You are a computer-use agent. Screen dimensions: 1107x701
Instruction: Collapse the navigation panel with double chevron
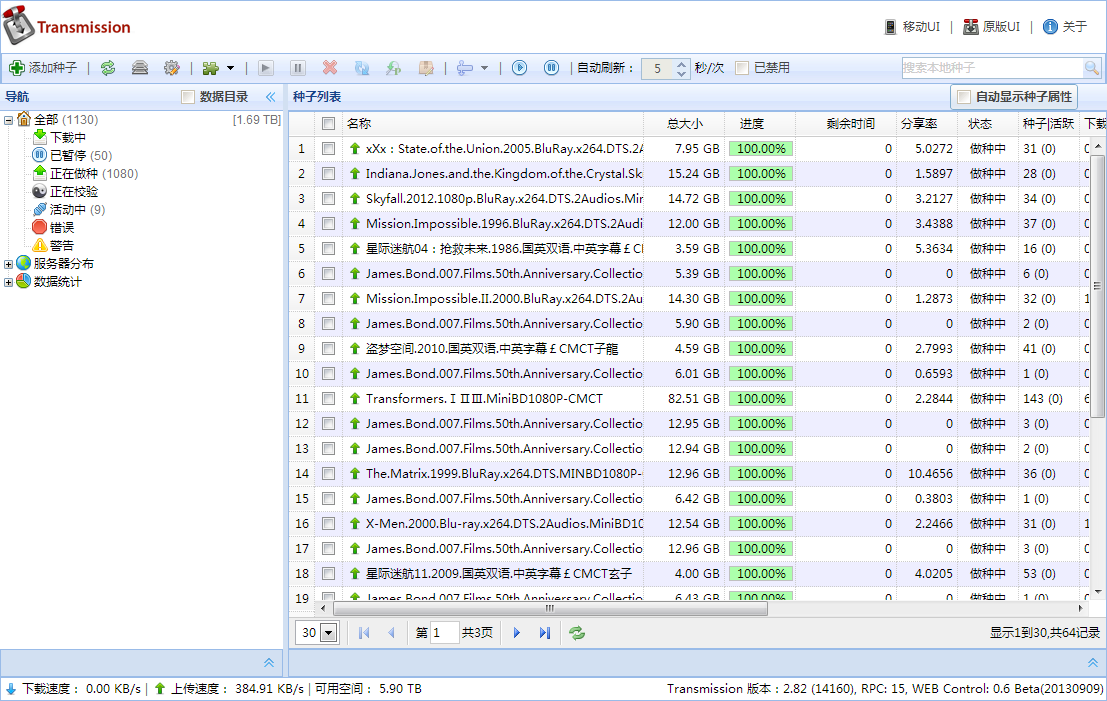tap(270, 97)
